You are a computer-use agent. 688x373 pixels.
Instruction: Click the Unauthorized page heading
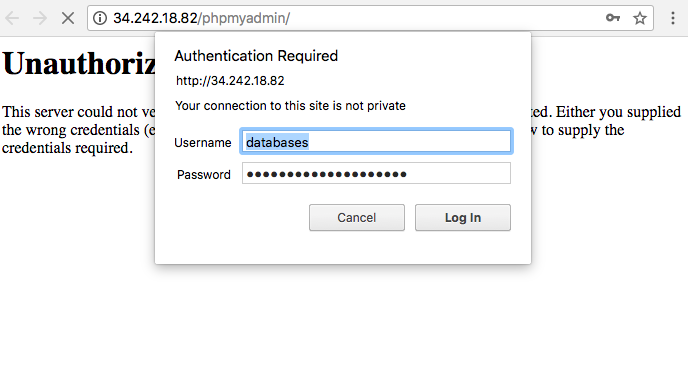(79, 64)
